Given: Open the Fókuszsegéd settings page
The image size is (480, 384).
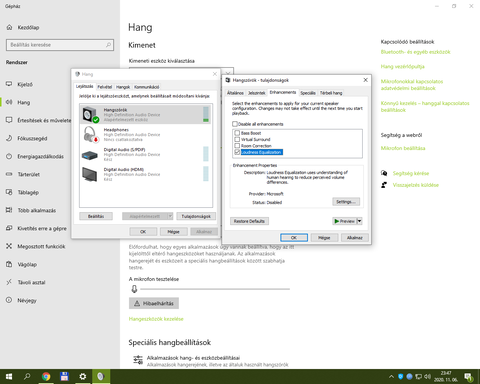Looking at the screenshot, I should (32, 138).
